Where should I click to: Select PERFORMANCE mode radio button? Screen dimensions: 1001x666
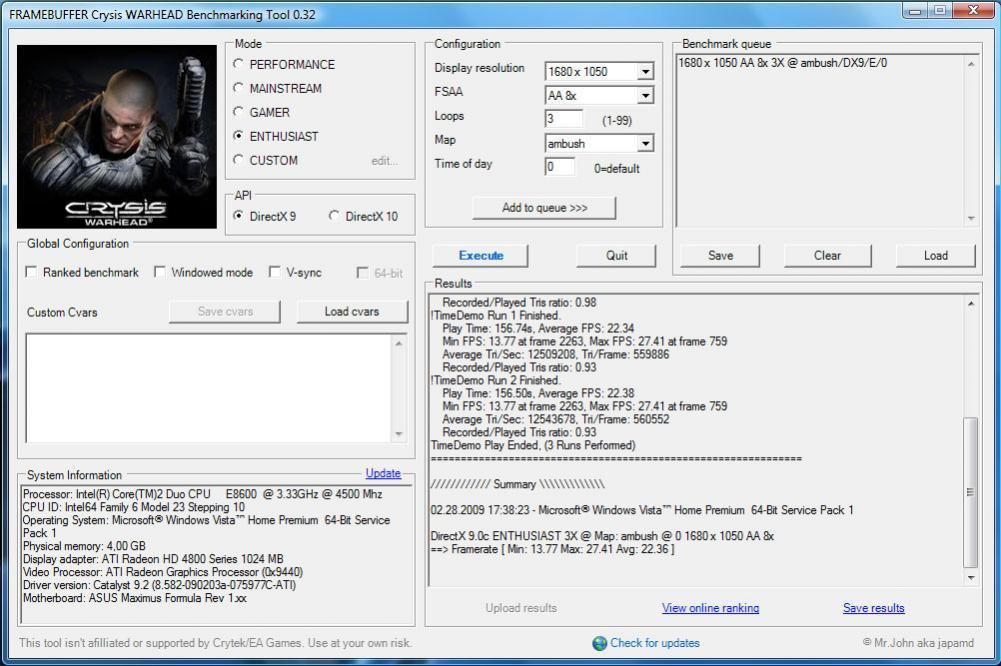pos(239,64)
